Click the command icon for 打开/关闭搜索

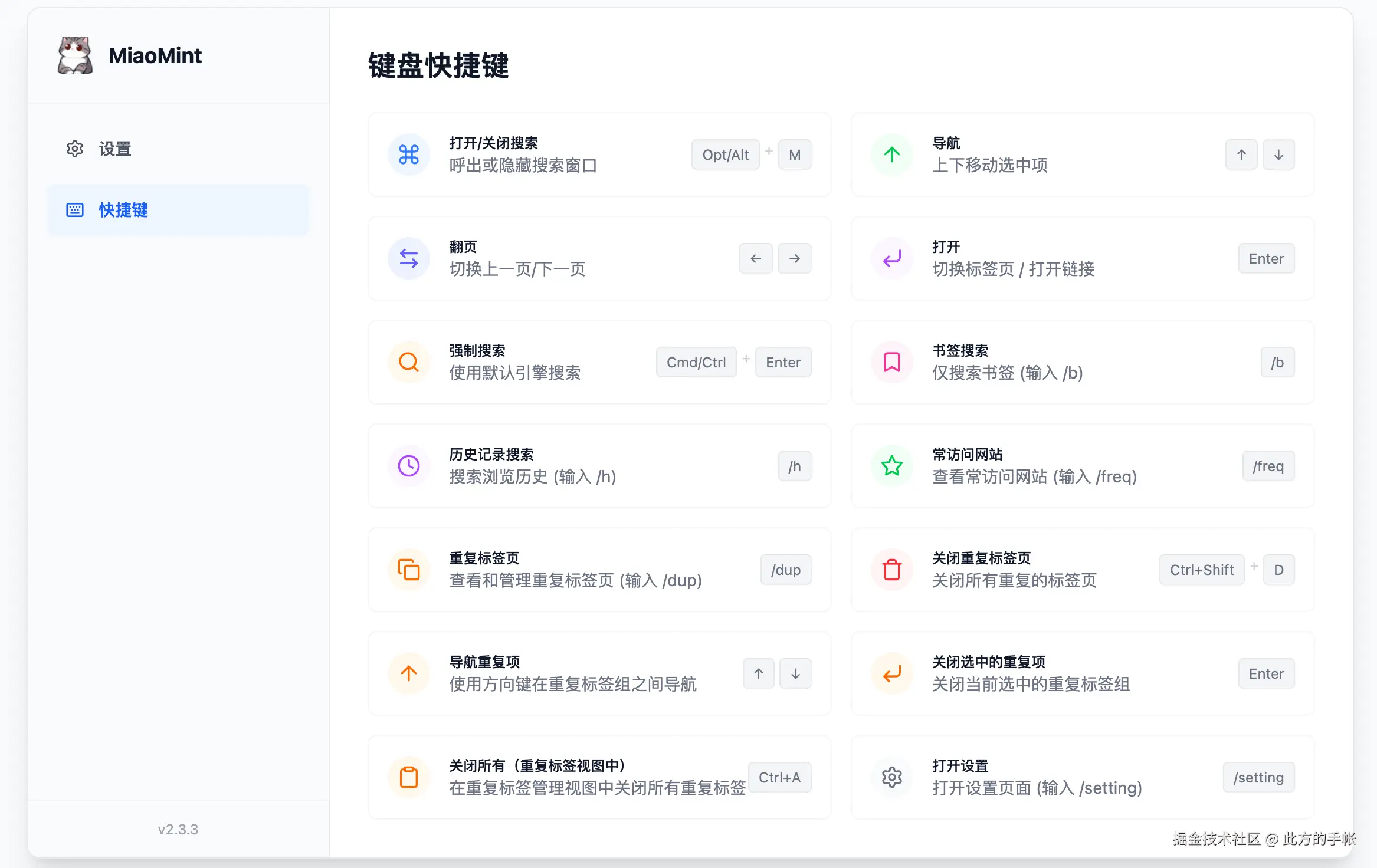tap(408, 154)
